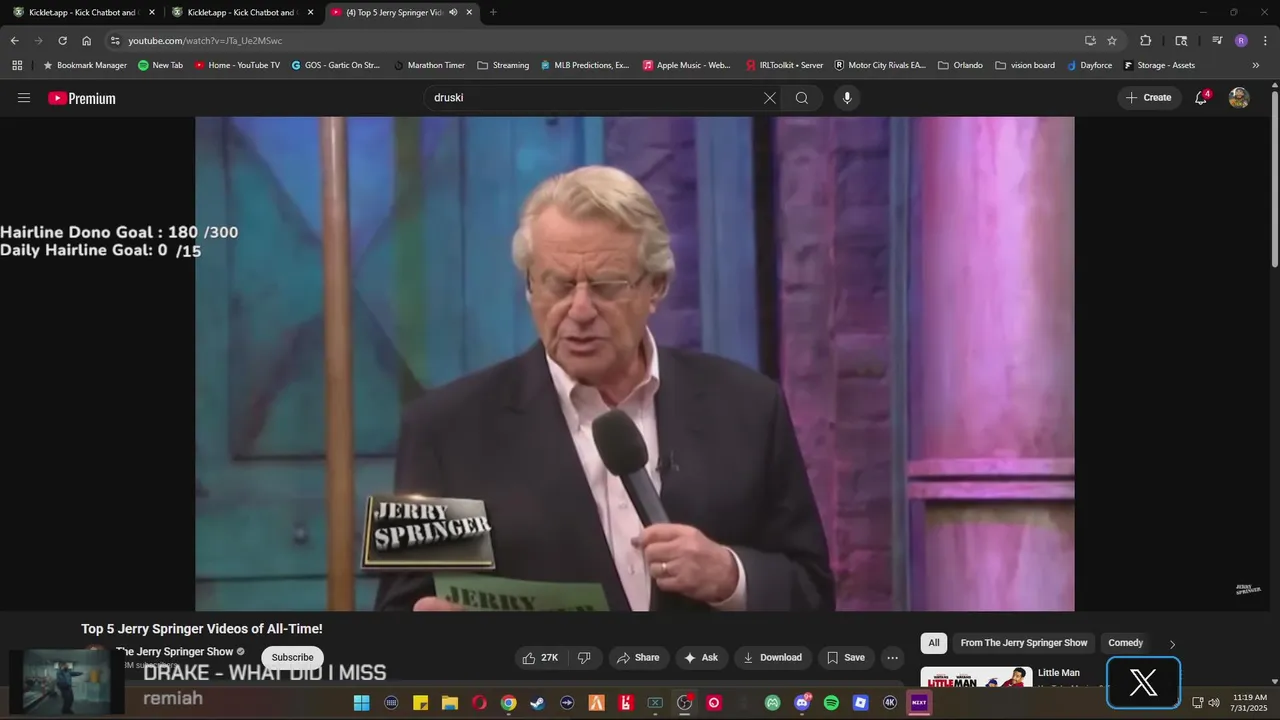View site information icon in address bar
Viewport: 1280px width, 720px height.
(x=115, y=41)
